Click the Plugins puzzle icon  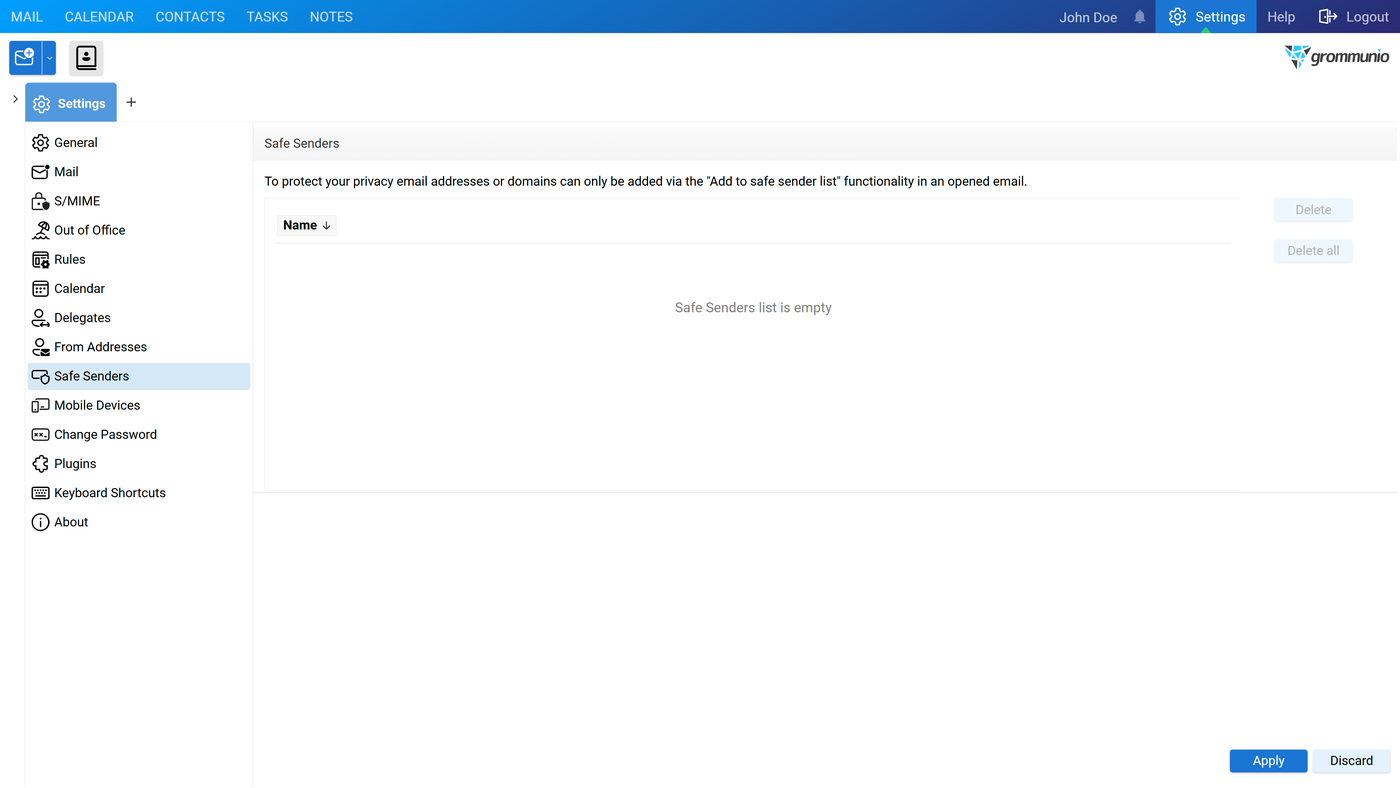40,464
